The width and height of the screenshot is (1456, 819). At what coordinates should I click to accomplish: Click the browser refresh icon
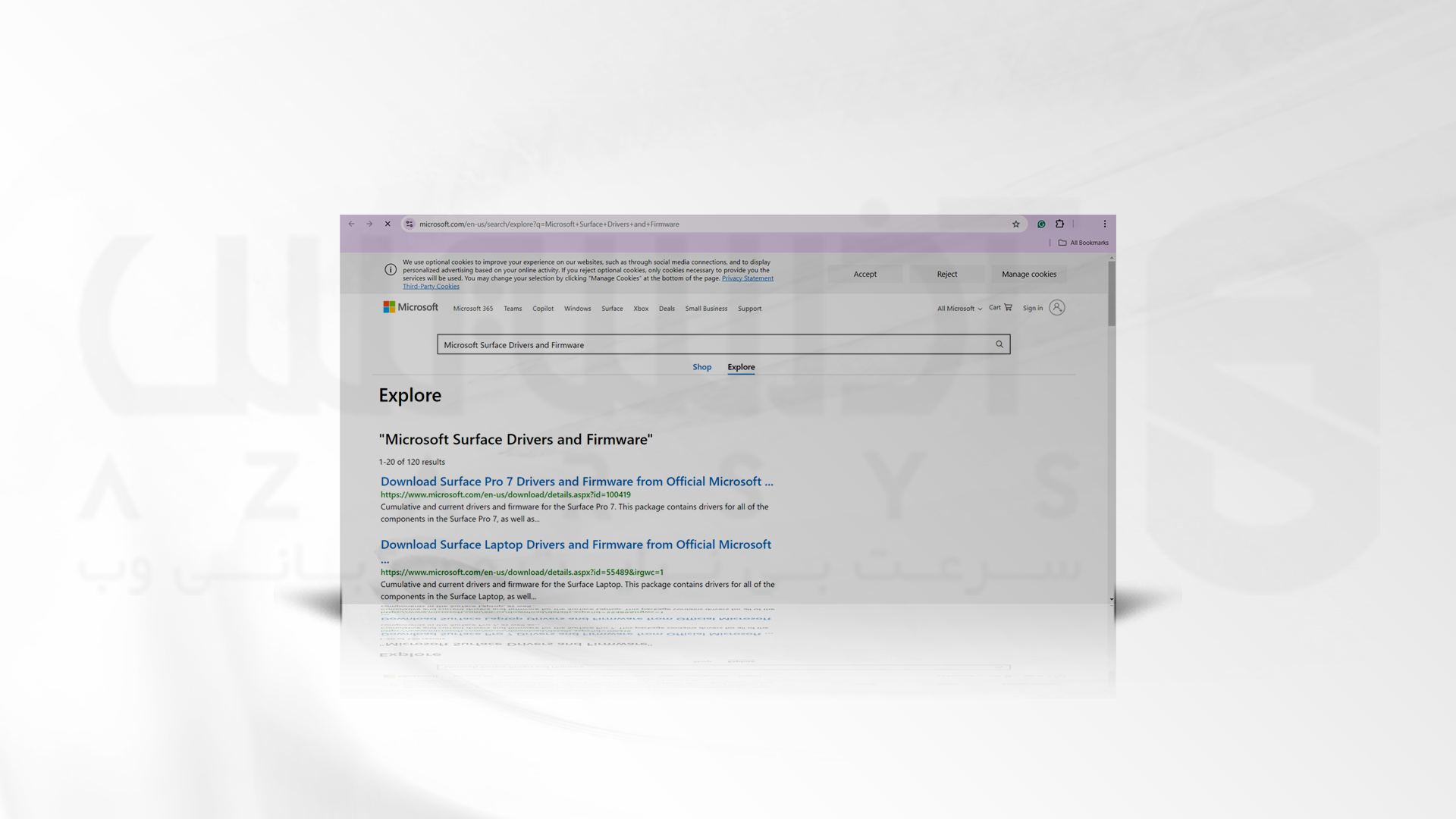(x=387, y=223)
